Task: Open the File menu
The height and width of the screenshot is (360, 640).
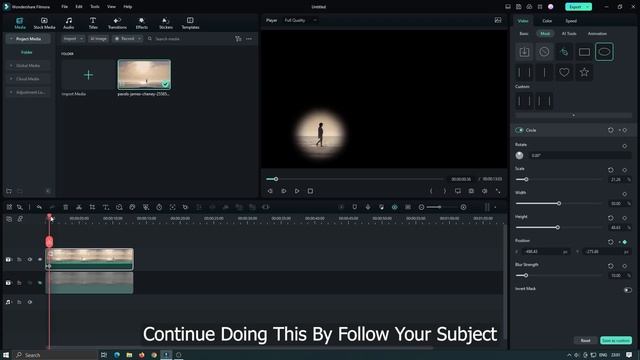Action: (64, 7)
